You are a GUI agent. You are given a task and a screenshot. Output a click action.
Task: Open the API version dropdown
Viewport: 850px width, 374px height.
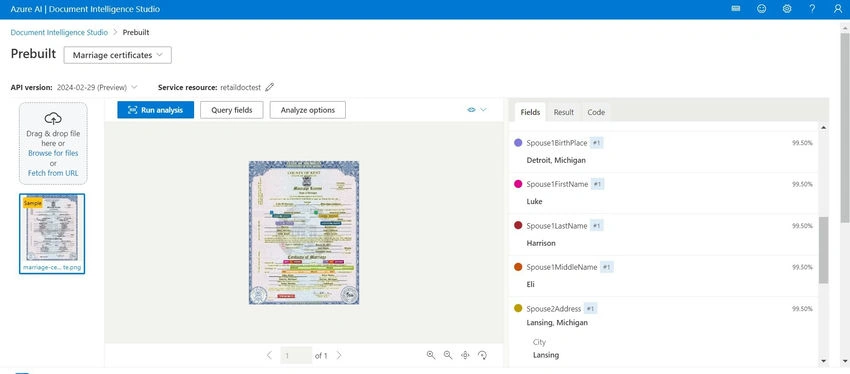[x=97, y=87]
